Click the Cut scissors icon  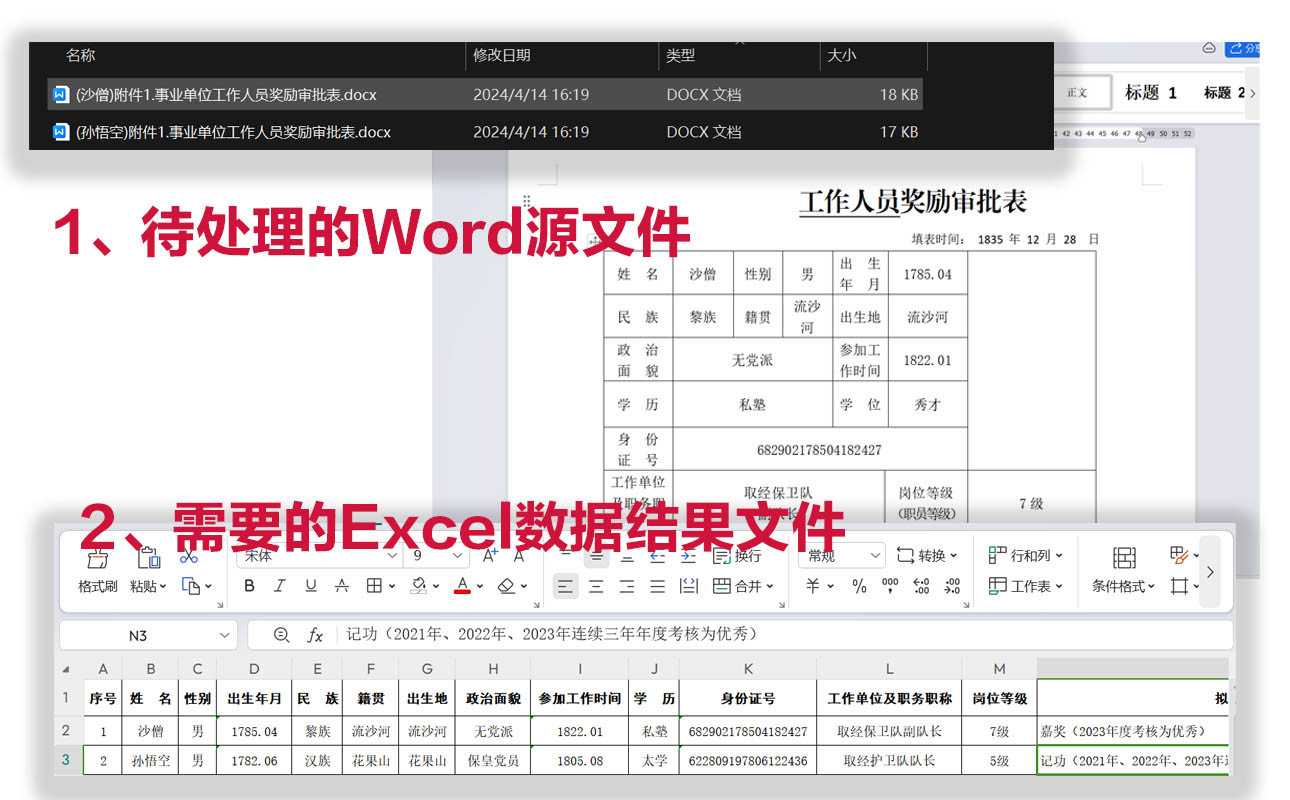coord(190,556)
